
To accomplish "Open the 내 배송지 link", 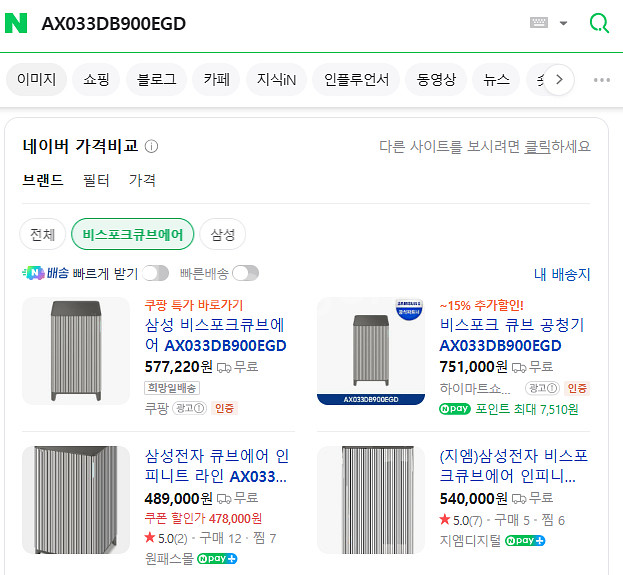I will click(562, 274).
